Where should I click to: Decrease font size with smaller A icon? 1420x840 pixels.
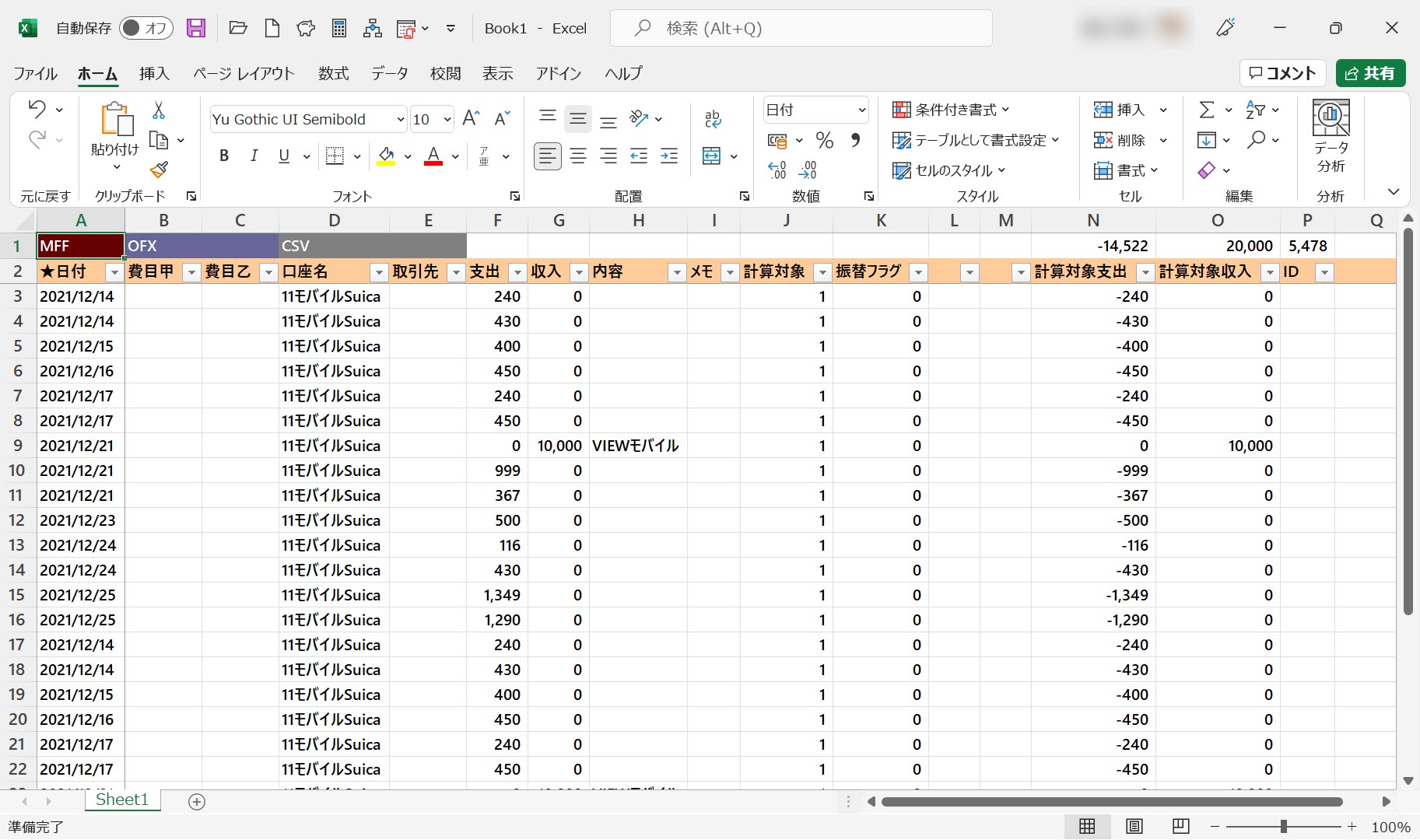point(502,118)
